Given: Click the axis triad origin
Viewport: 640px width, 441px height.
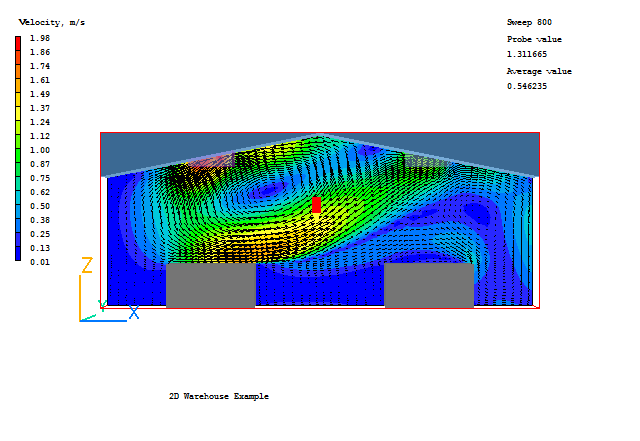Looking at the screenshot, I should tap(81, 320).
